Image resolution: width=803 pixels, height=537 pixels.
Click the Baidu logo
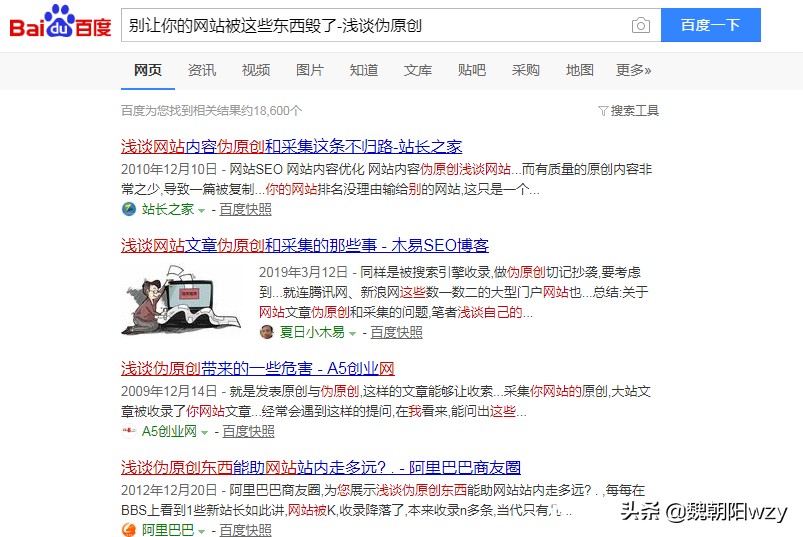pyautogui.click(x=60, y=22)
